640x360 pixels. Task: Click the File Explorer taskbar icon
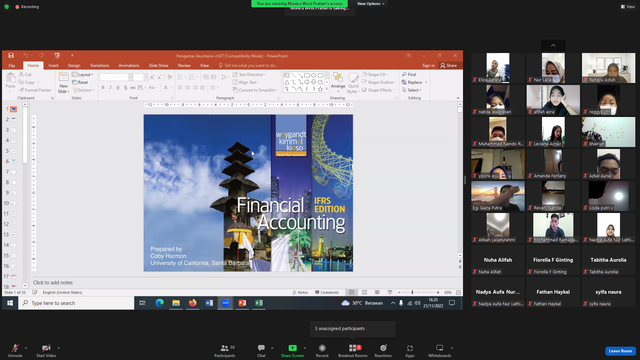pos(176,303)
